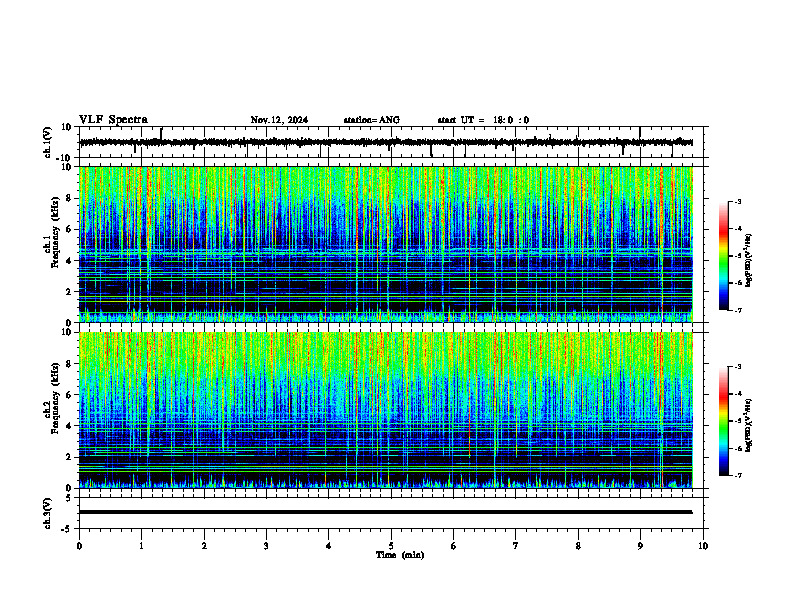Click time-axis tick label "7"

coord(515,546)
